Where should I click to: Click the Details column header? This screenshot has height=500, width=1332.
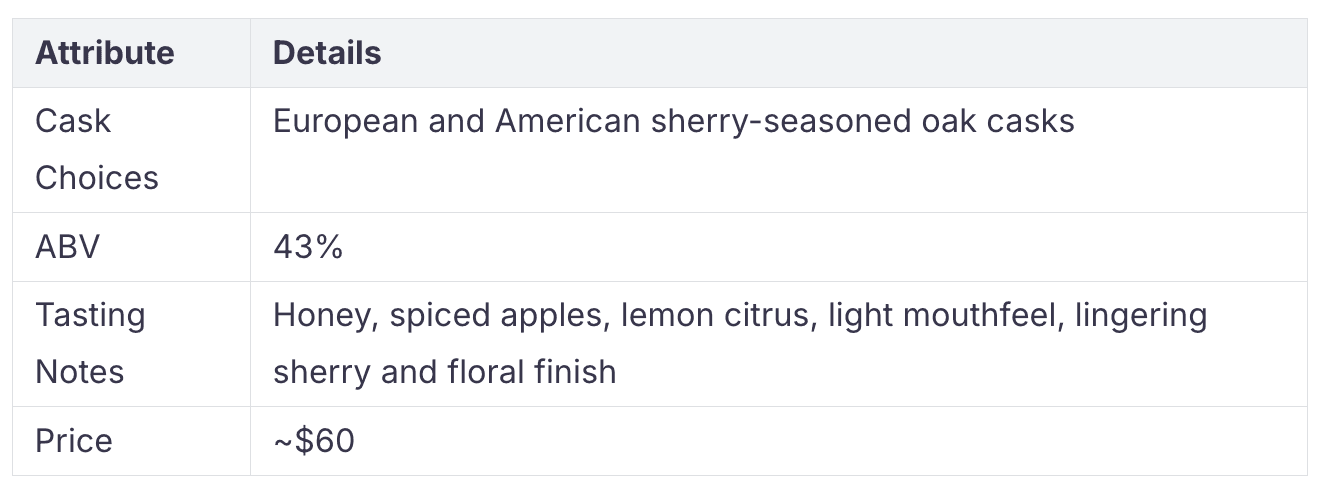pos(327,53)
